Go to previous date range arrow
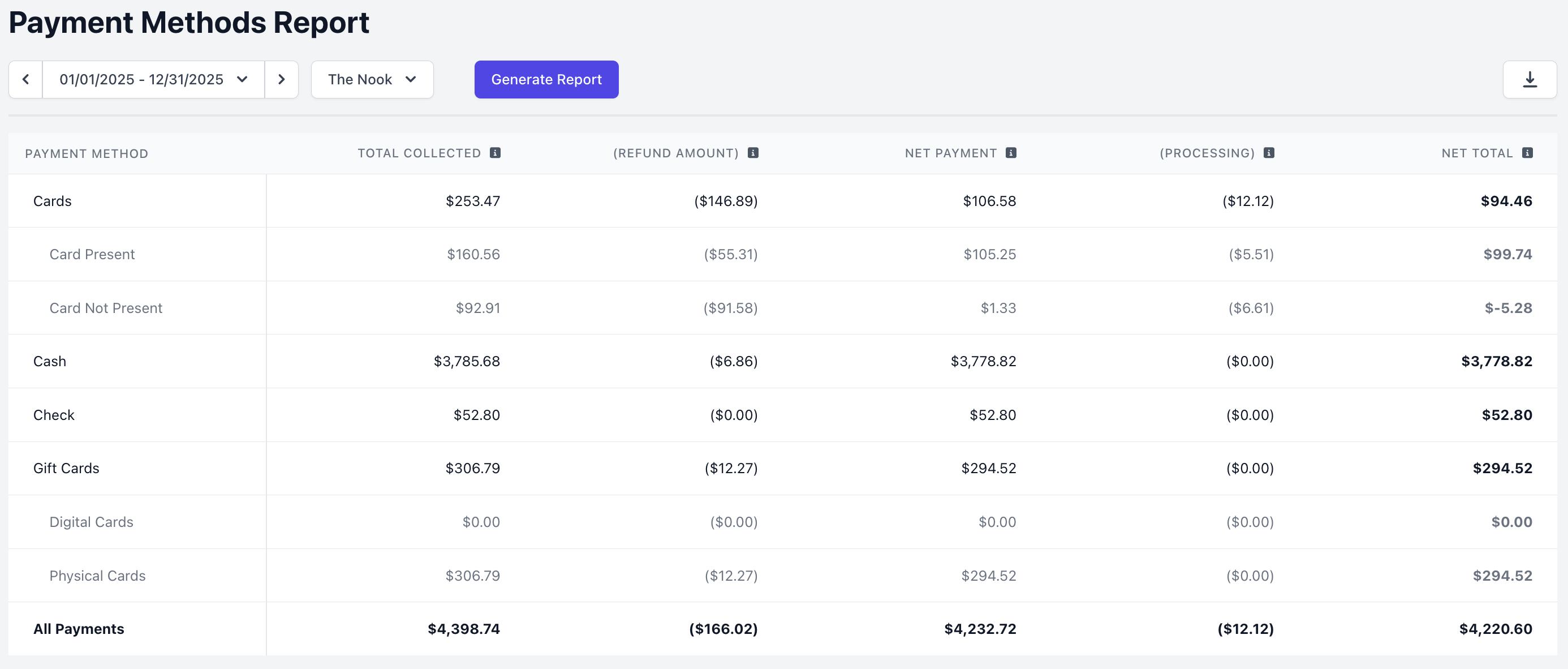 point(25,79)
